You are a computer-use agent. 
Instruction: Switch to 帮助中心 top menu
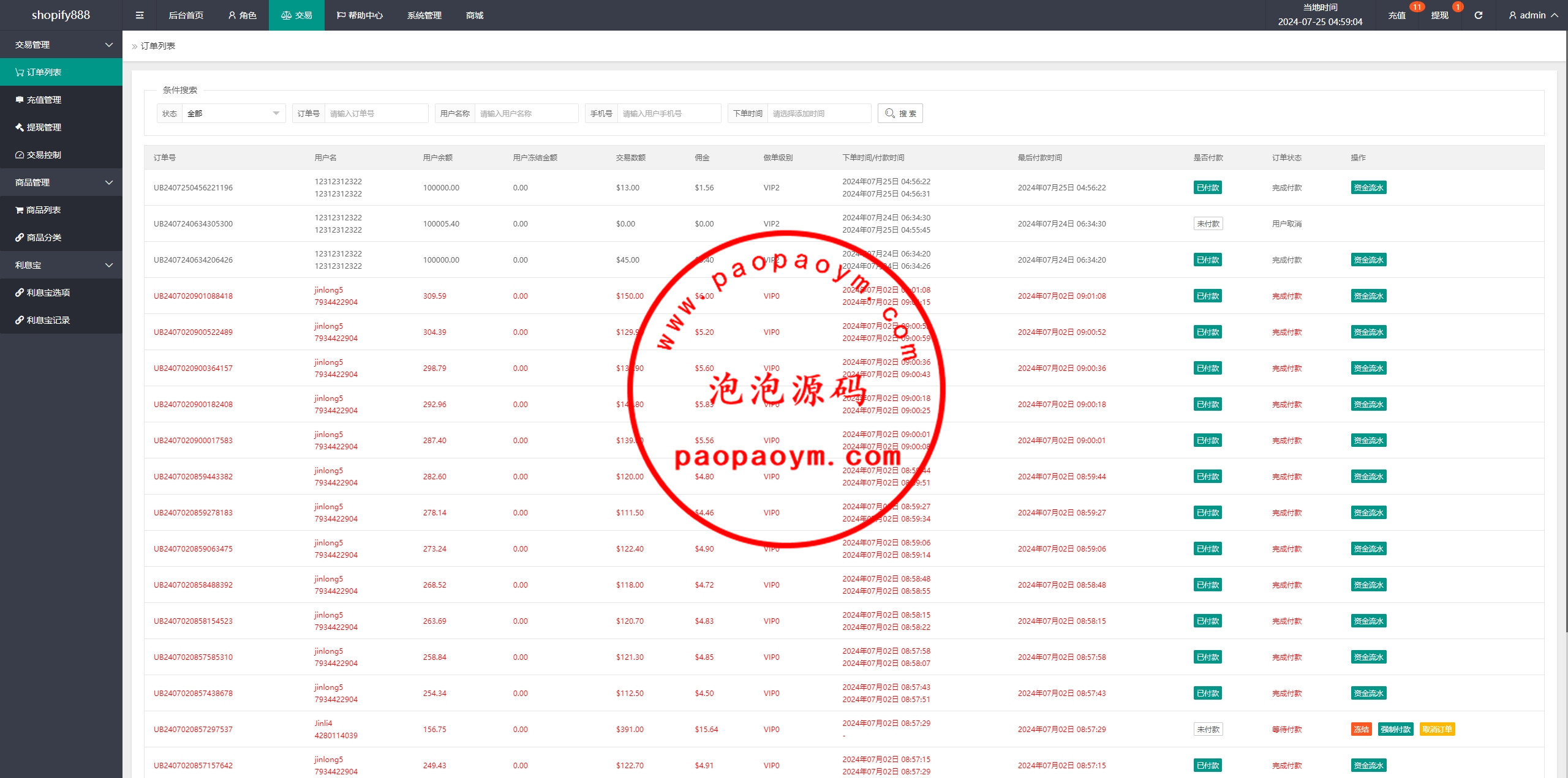point(360,15)
